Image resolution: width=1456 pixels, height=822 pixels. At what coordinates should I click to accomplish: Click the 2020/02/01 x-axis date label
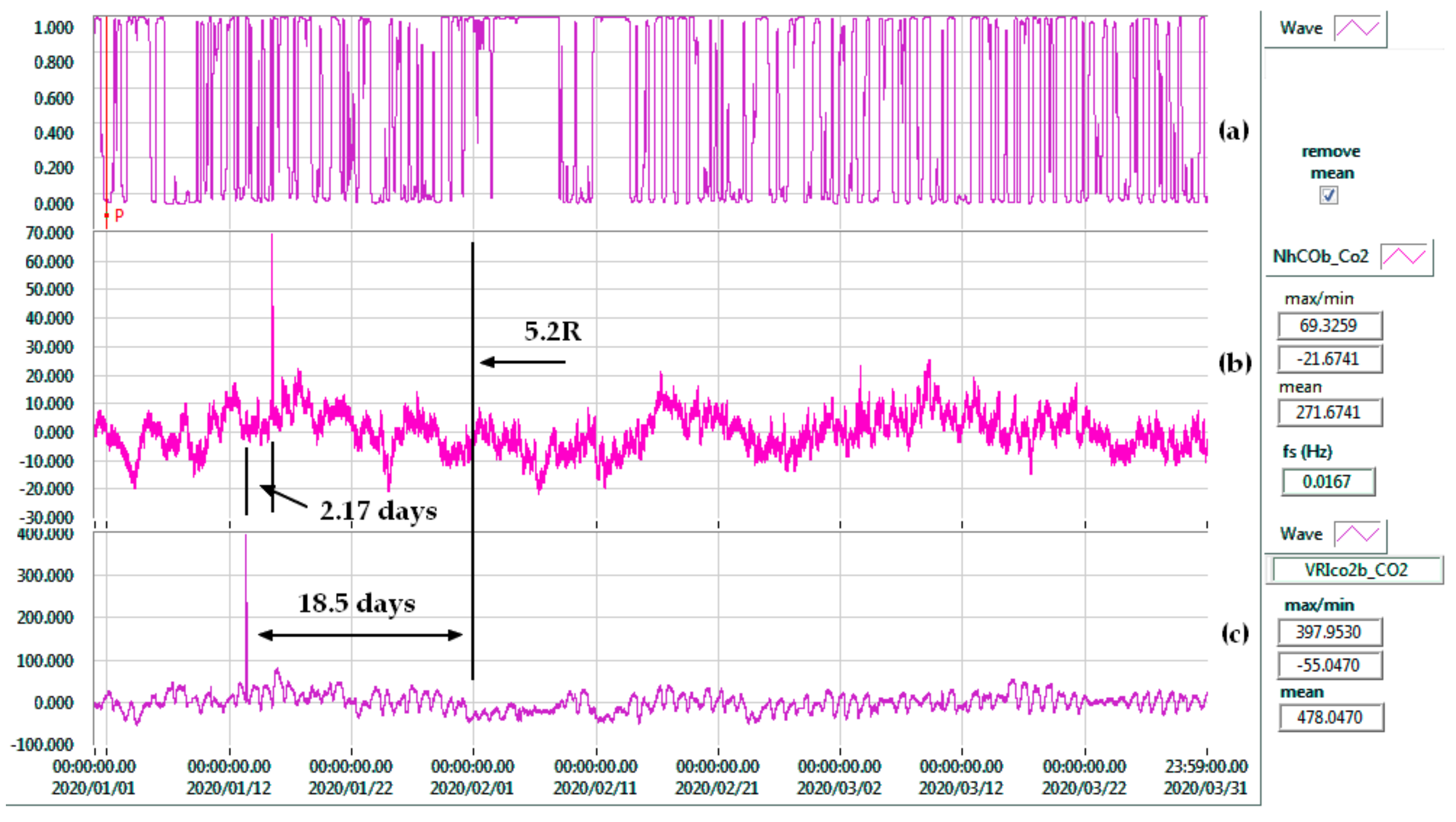click(472, 788)
